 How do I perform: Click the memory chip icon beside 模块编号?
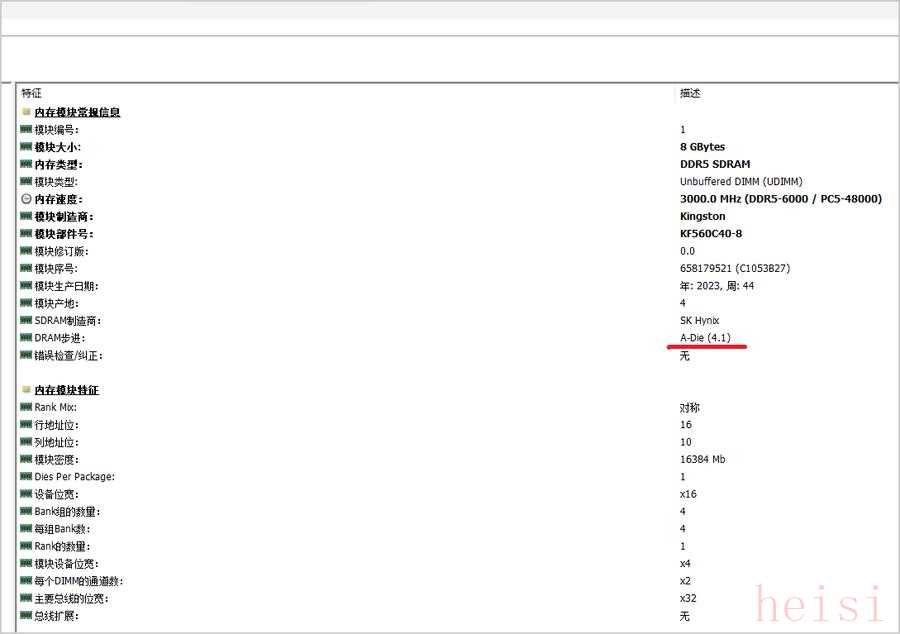(x=26, y=129)
